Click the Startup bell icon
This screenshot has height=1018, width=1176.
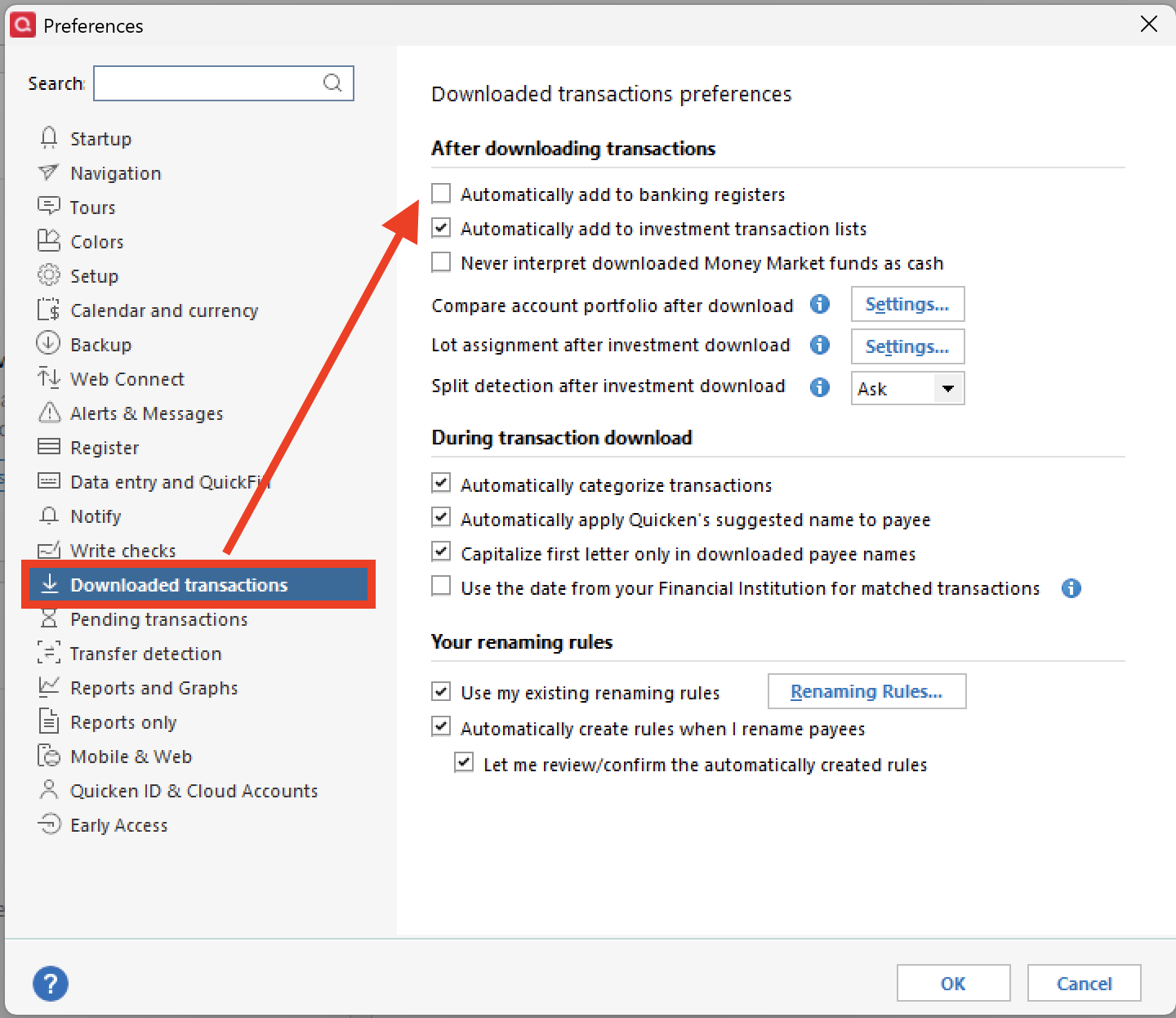coord(49,138)
